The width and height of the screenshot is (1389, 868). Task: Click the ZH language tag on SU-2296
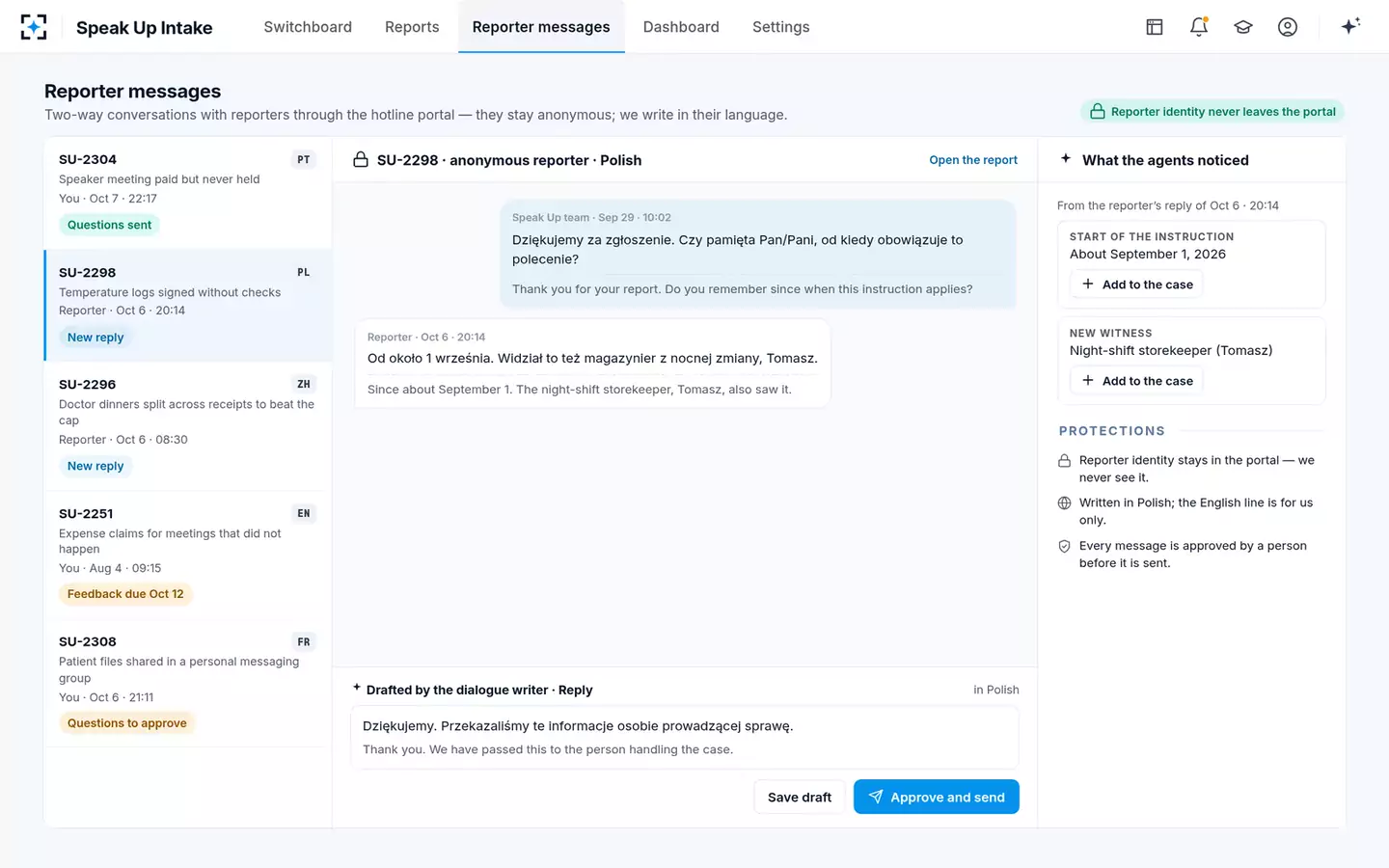click(x=304, y=384)
